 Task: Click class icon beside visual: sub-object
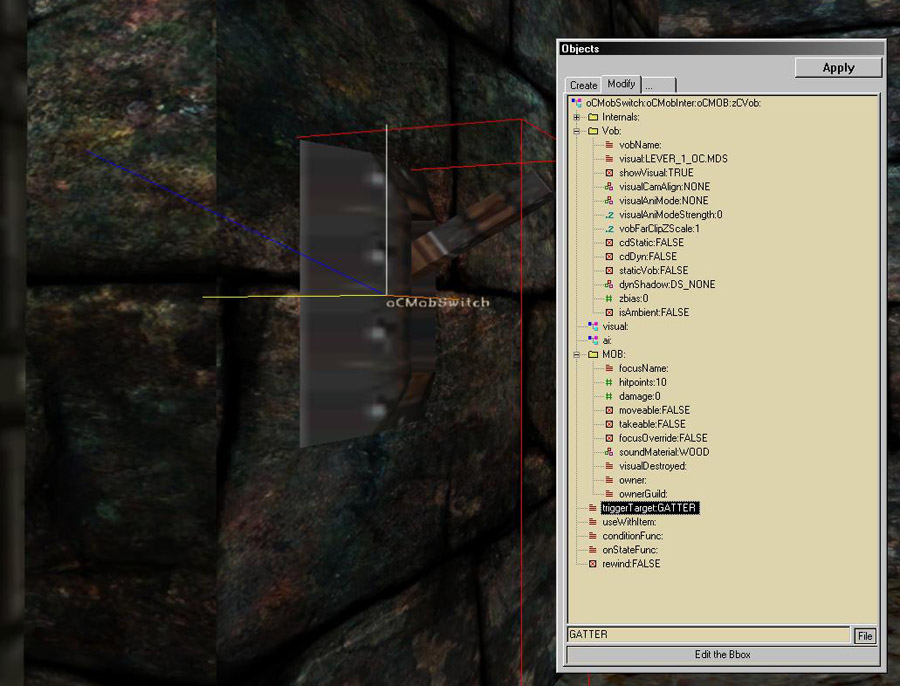click(593, 326)
